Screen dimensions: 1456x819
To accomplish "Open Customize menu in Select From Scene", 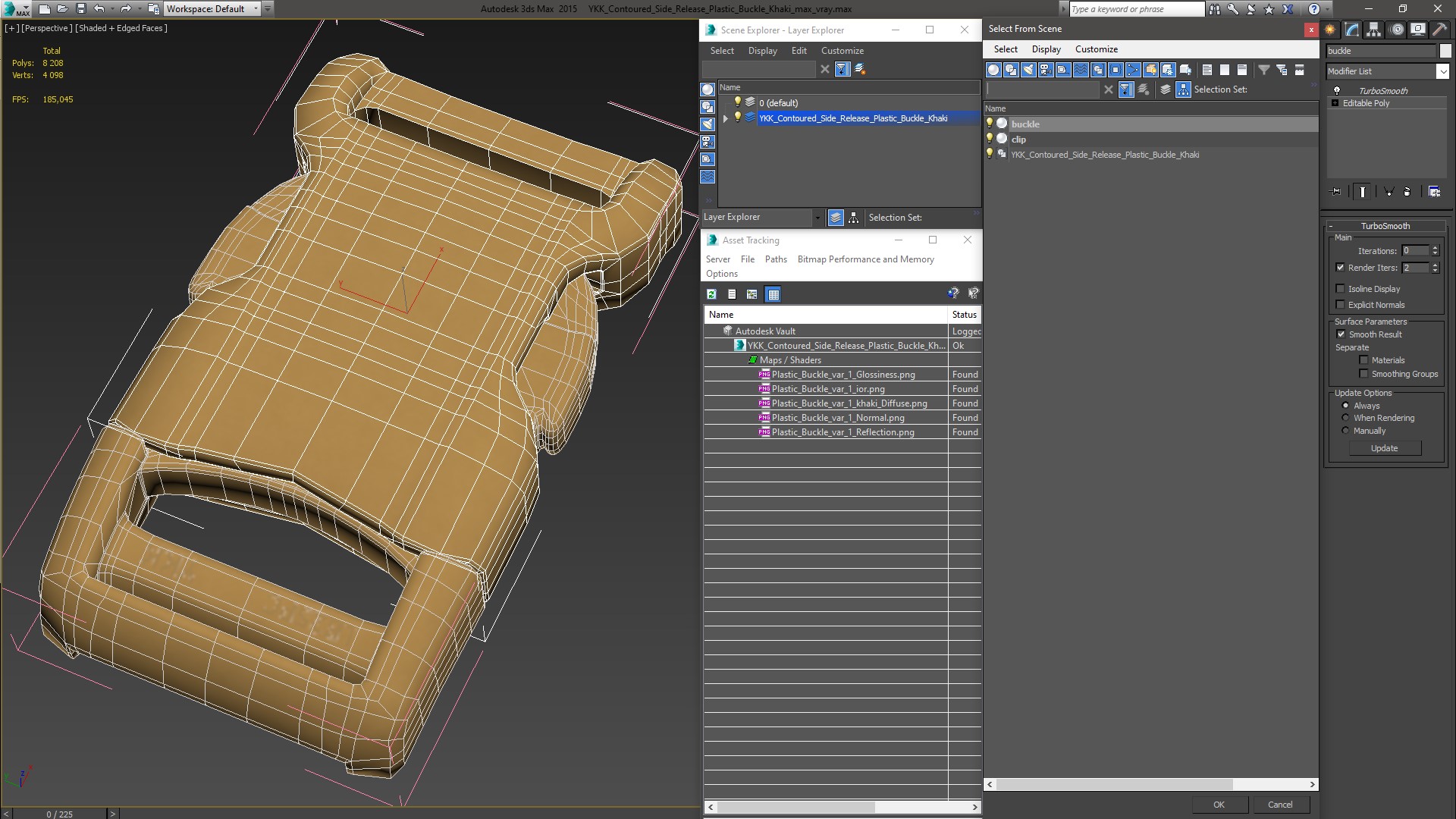I will point(1096,49).
